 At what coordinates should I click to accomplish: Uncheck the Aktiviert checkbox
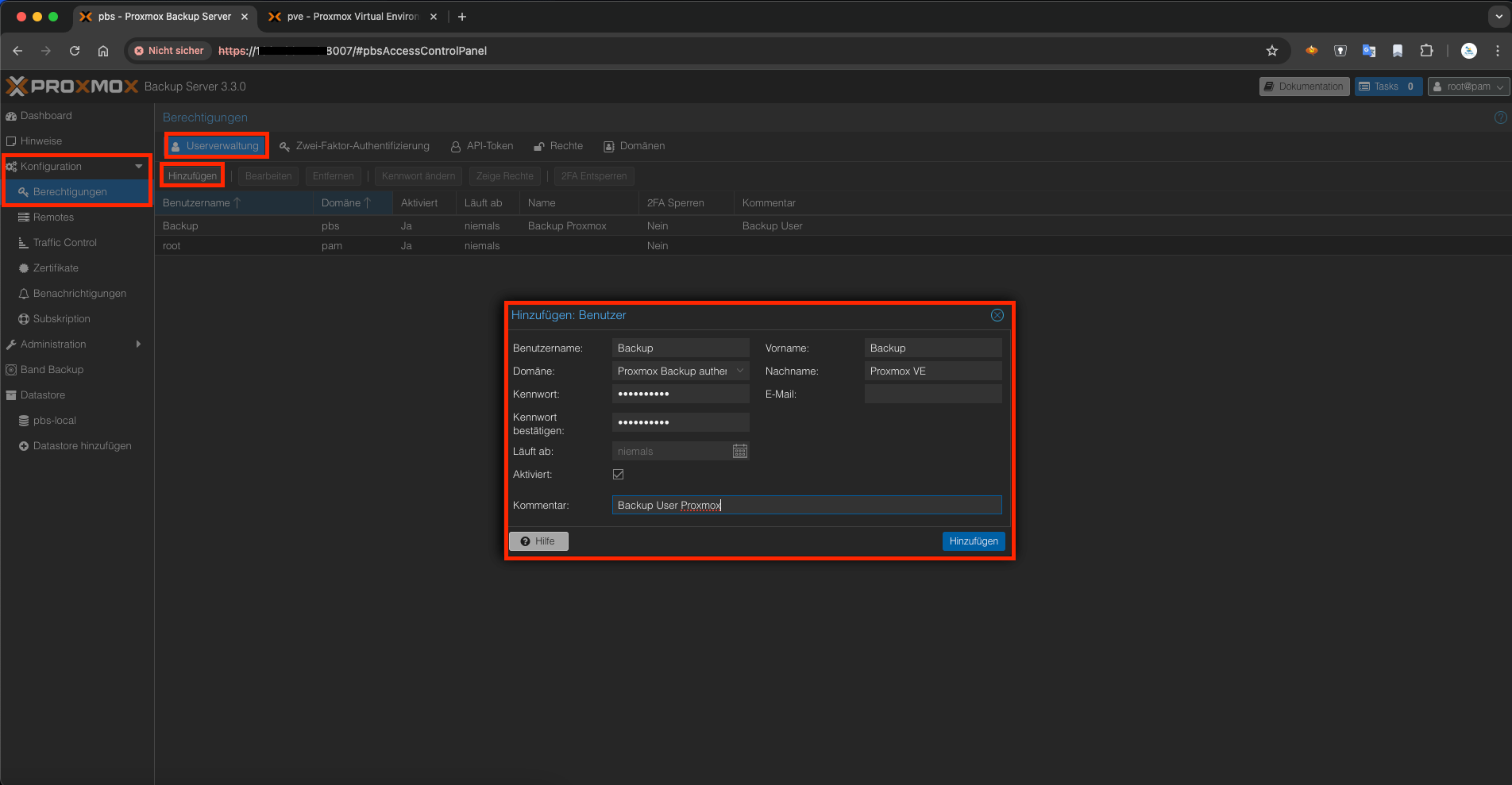coord(618,474)
